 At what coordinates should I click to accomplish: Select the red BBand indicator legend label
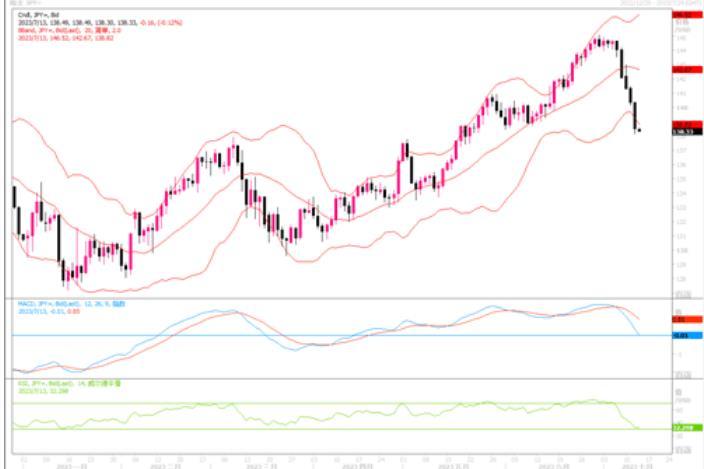click(60, 30)
